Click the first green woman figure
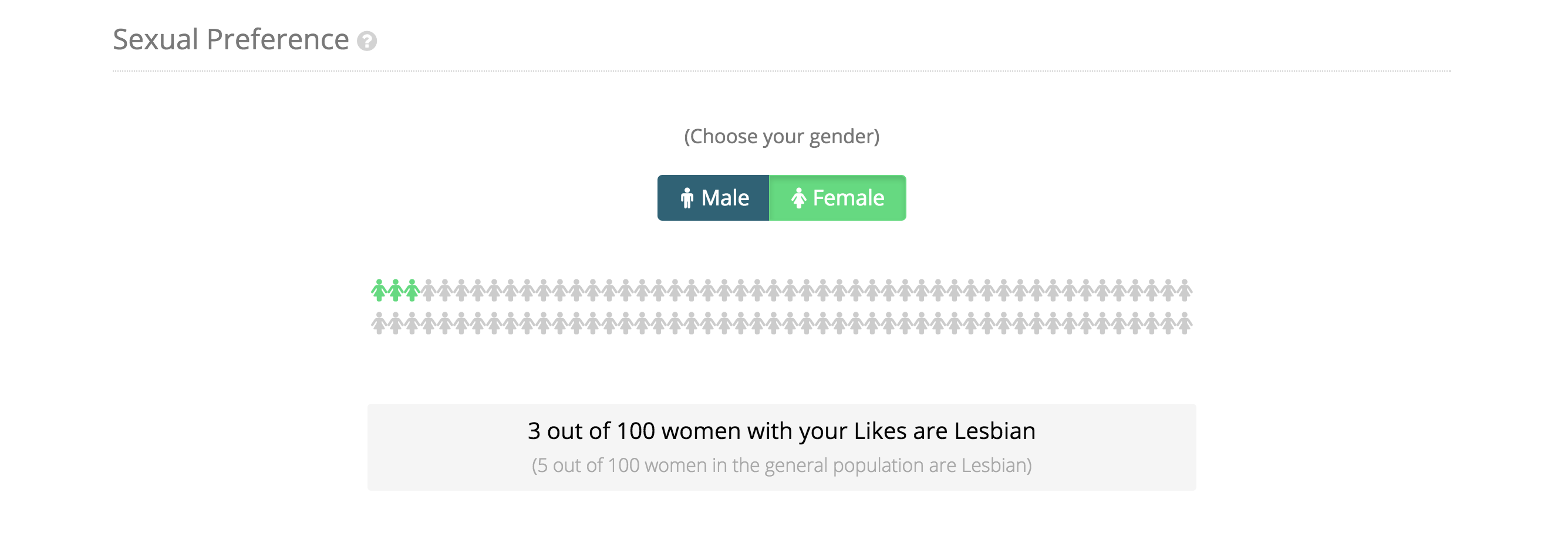Image resolution: width=1568 pixels, height=550 pixels. (379, 290)
